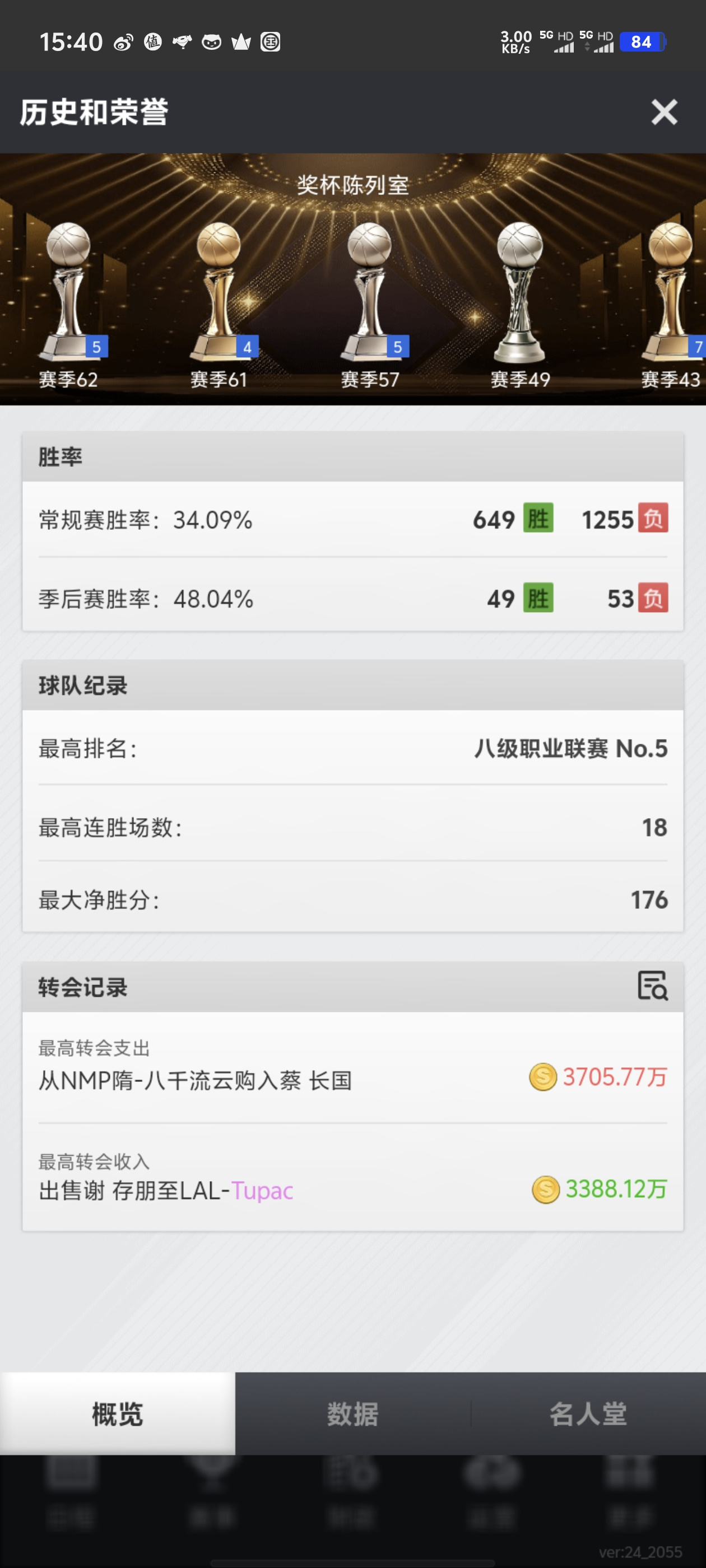
Task: Open the transfer records search icon
Action: [652, 986]
